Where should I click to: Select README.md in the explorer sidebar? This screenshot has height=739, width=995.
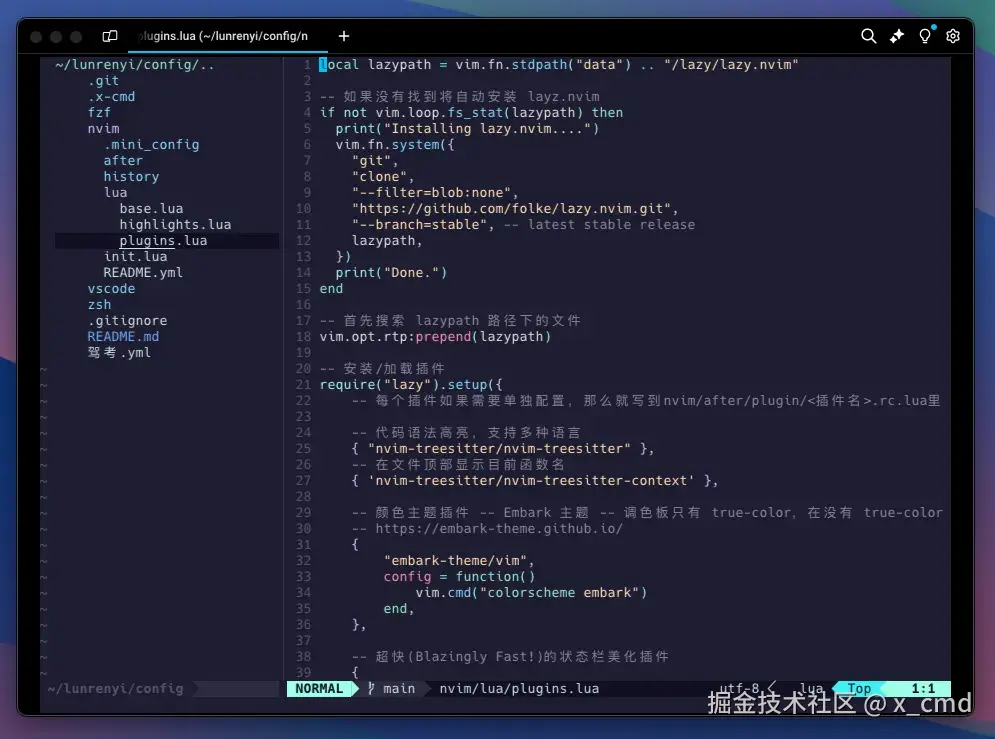123,336
